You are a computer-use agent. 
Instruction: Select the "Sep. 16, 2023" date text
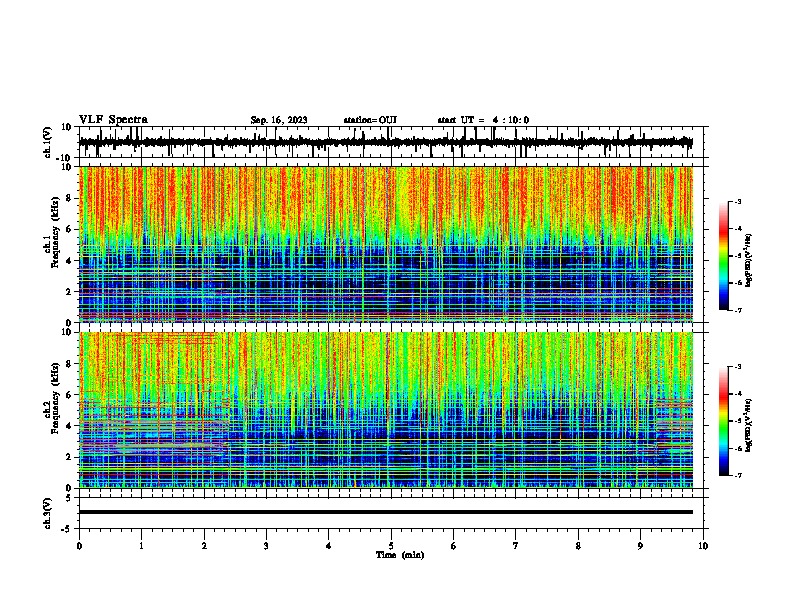click(x=279, y=120)
